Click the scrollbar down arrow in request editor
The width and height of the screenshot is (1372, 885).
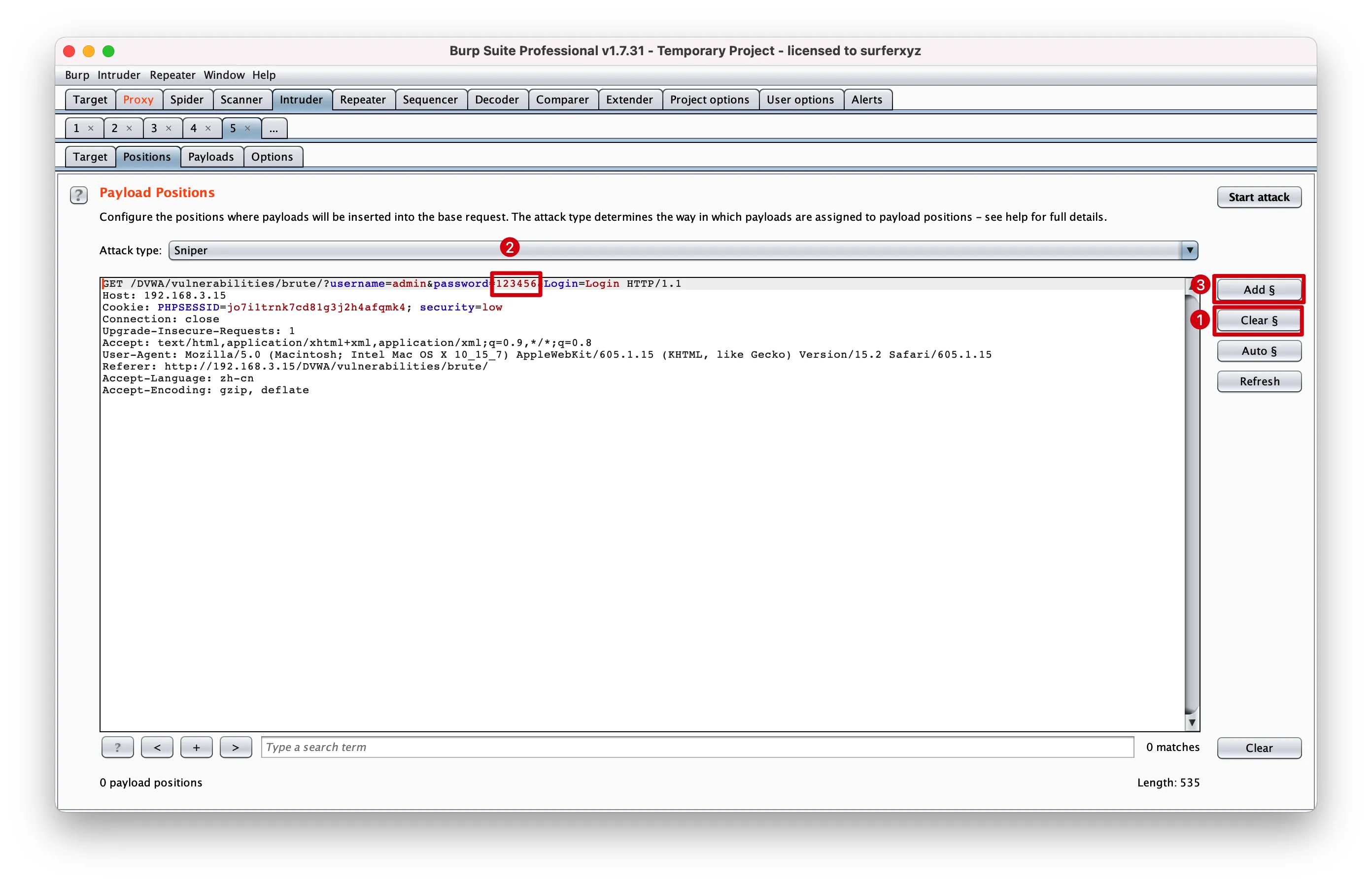[1192, 723]
